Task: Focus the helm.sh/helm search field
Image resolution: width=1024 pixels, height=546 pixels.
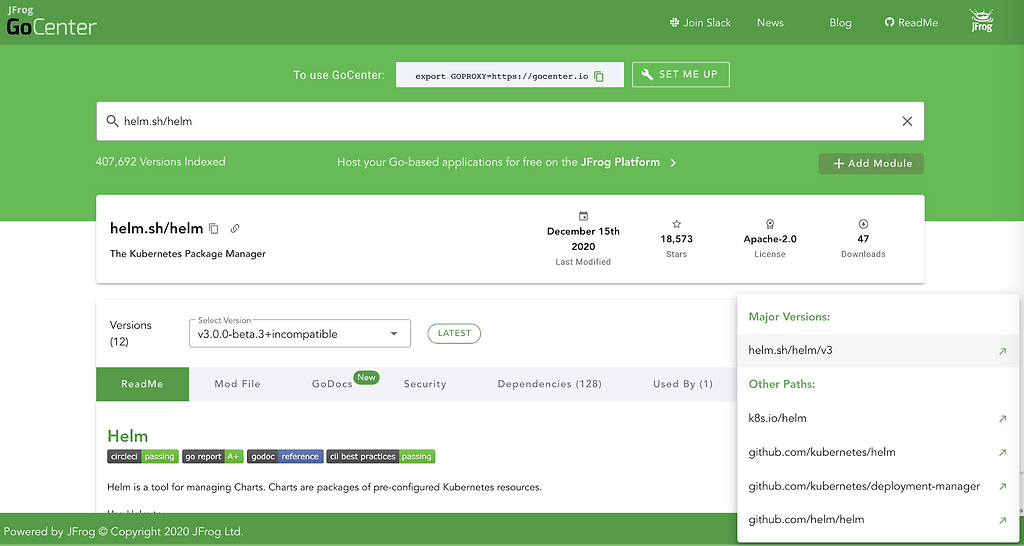Action: [510, 121]
